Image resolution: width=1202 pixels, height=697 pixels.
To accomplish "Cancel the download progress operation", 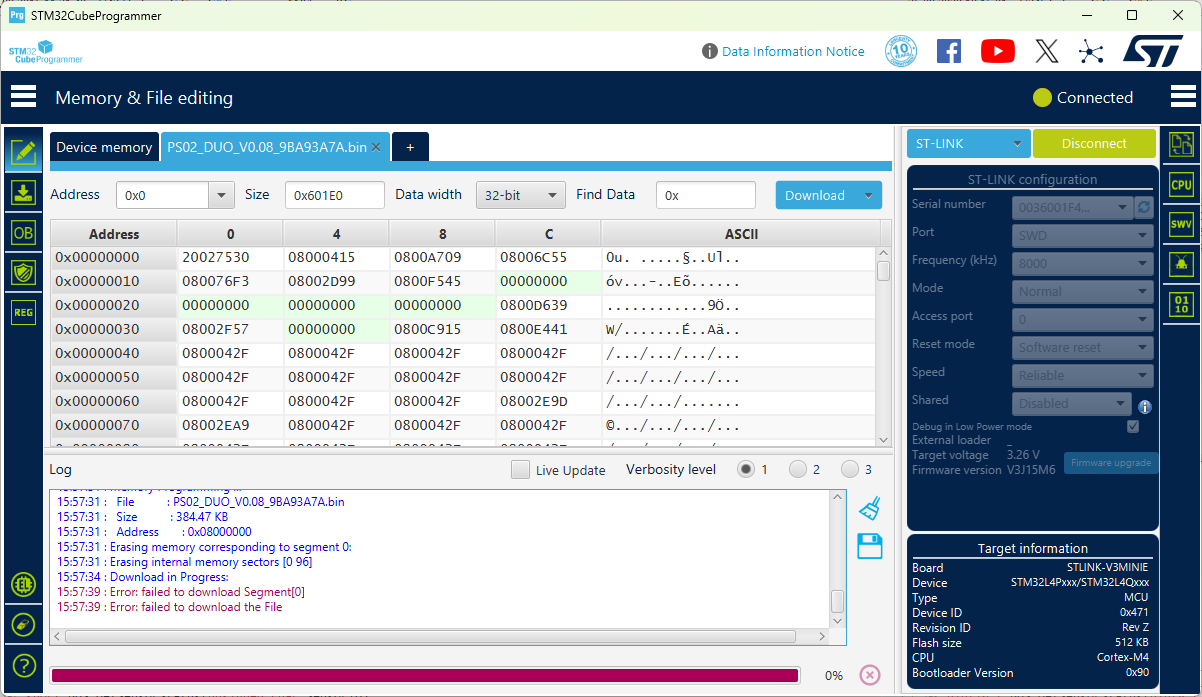I will point(869,675).
